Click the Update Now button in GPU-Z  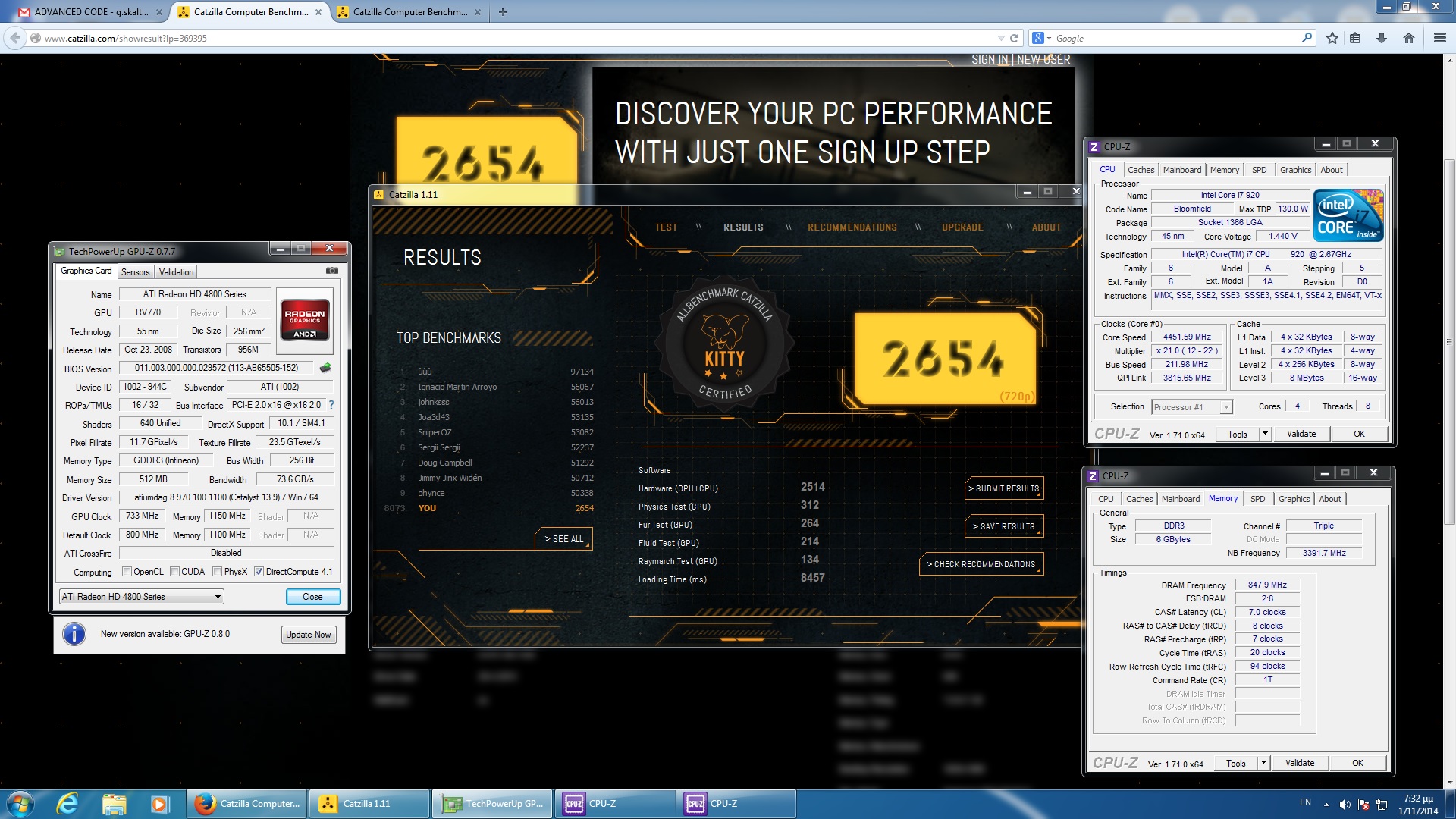pyautogui.click(x=308, y=635)
